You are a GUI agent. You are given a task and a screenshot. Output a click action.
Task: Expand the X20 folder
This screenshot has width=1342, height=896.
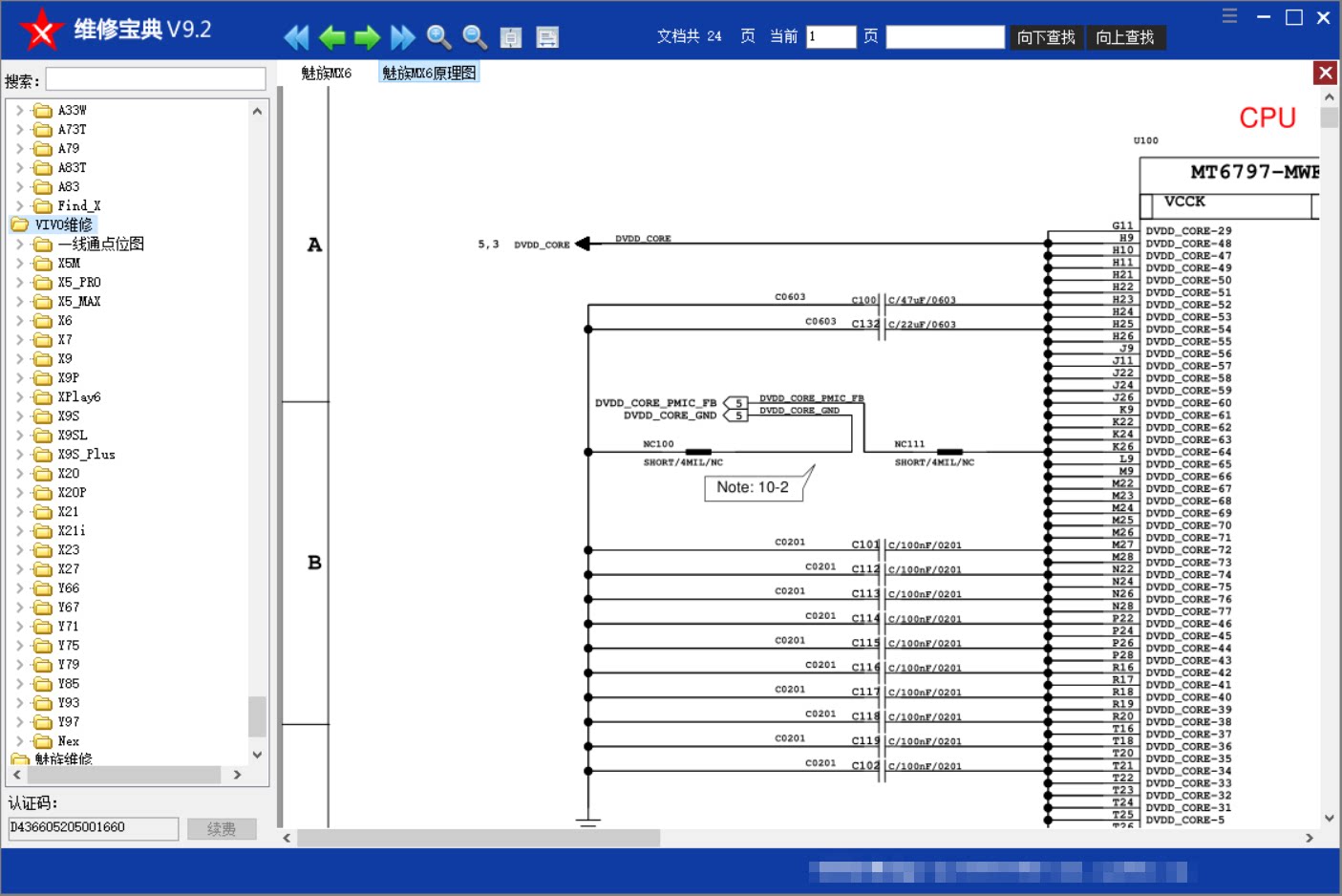coord(20,474)
